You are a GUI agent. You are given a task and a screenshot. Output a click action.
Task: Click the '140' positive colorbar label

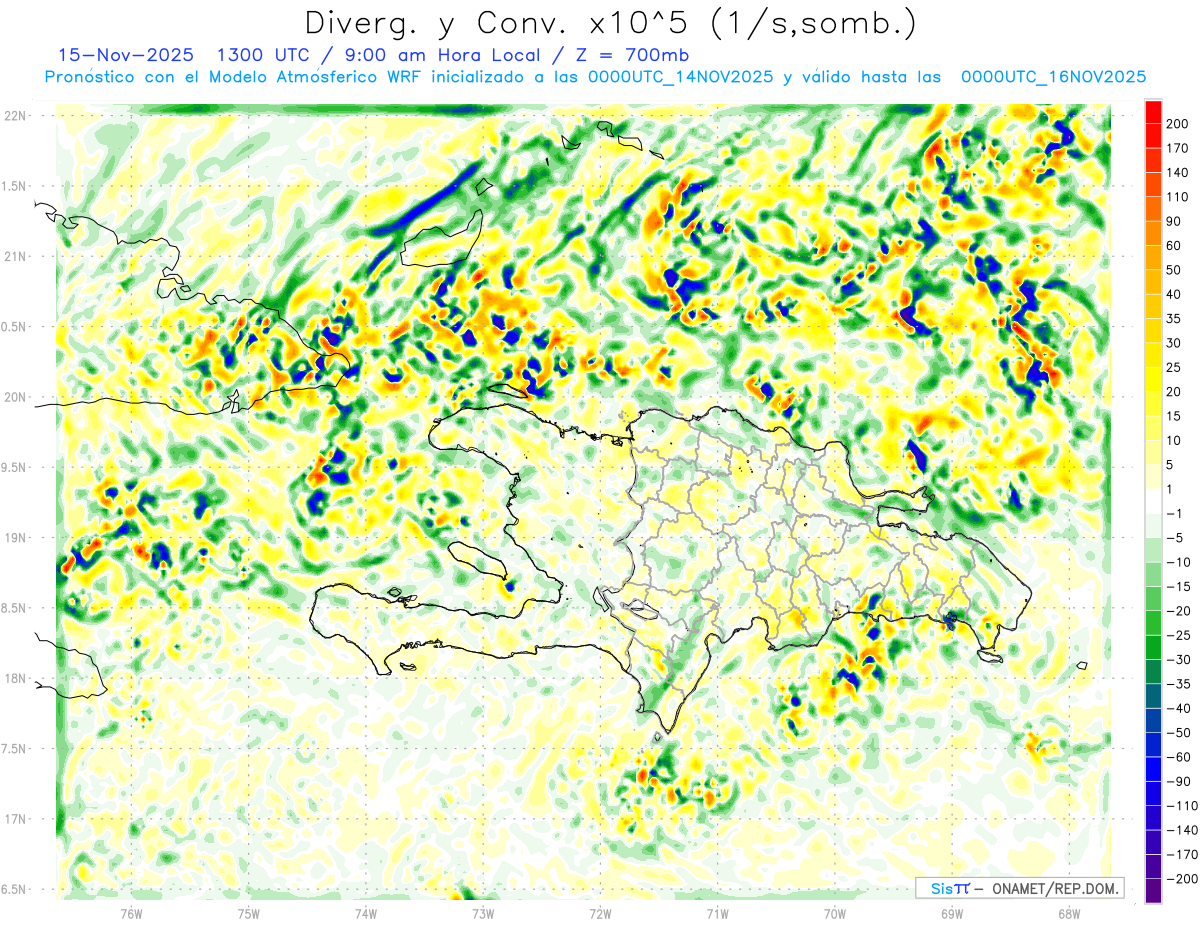pos(1178,173)
